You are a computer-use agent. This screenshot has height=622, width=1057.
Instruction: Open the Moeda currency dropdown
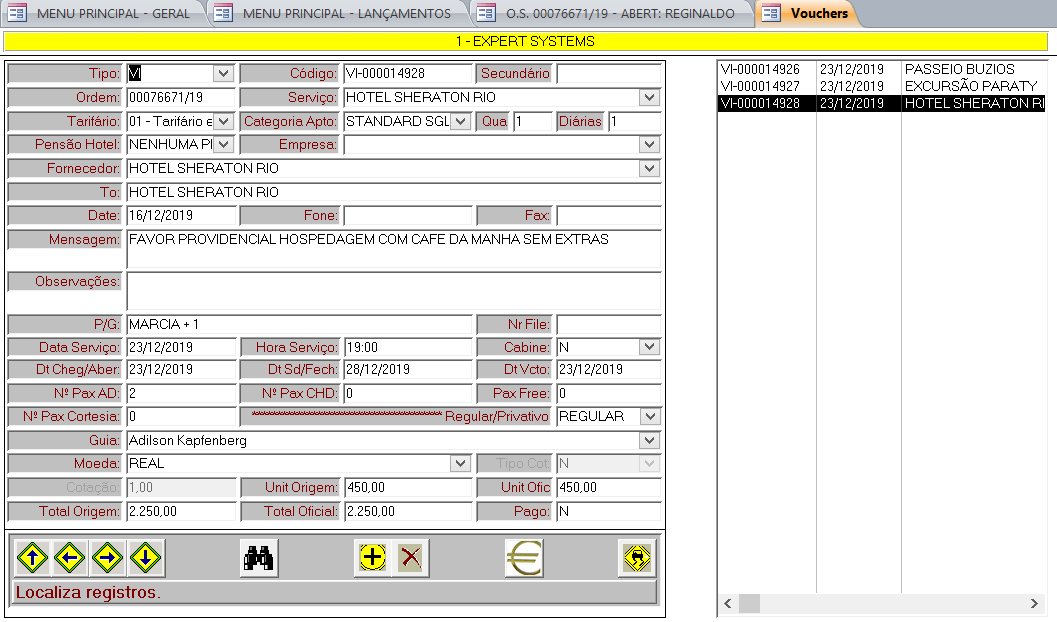pyautogui.click(x=460, y=464)
